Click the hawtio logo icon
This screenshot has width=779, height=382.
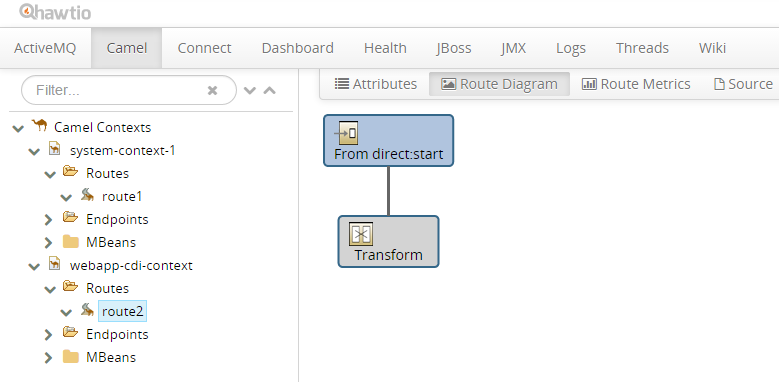26,11
